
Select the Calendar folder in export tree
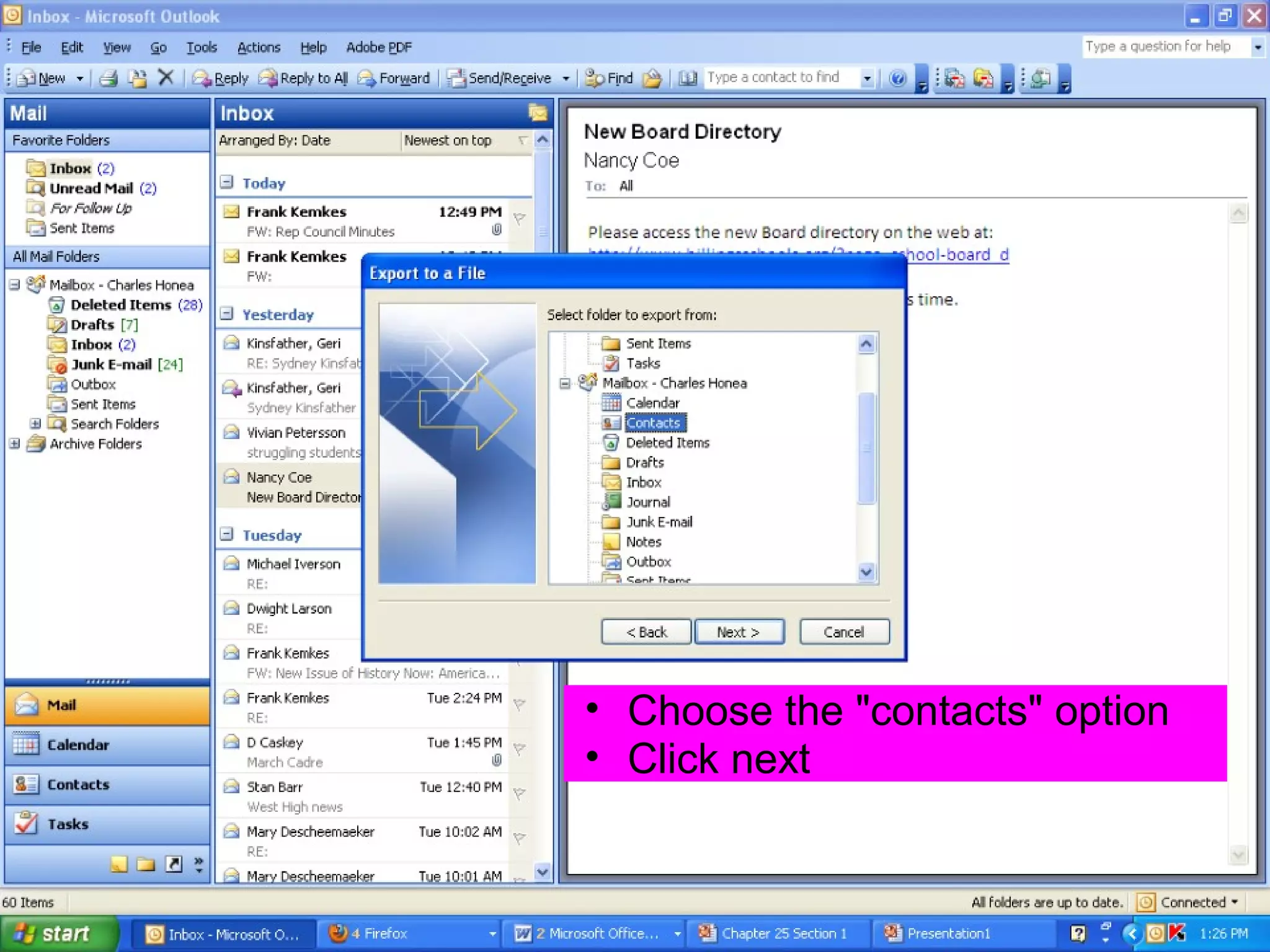point(652,403)
